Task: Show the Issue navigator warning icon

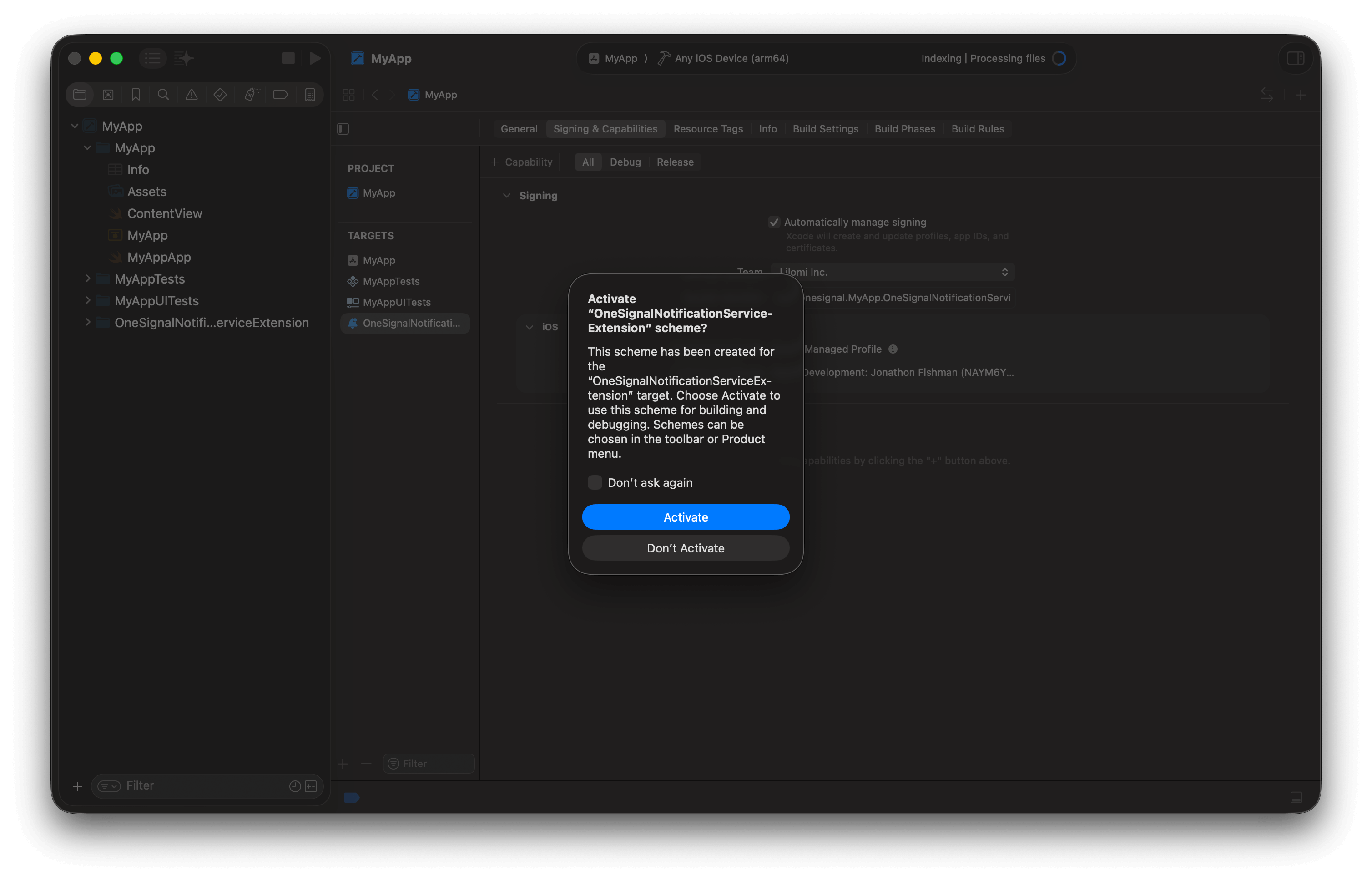Action: click(x=191, y=94)
